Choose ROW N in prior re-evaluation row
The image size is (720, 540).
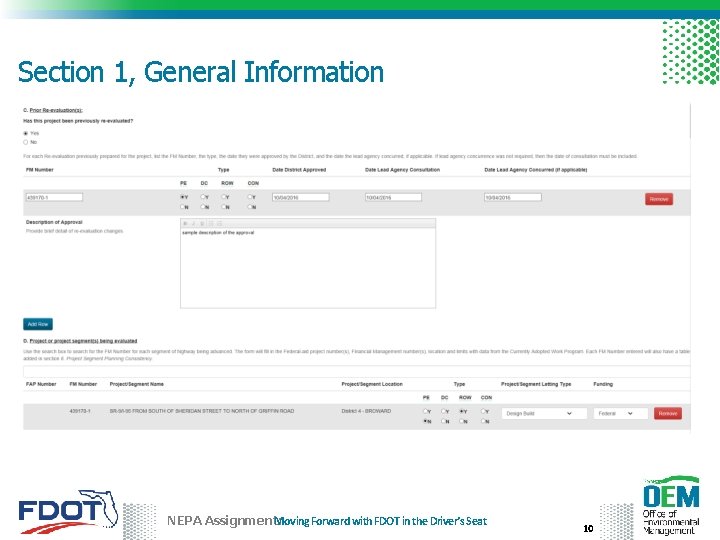click(224, 207)
